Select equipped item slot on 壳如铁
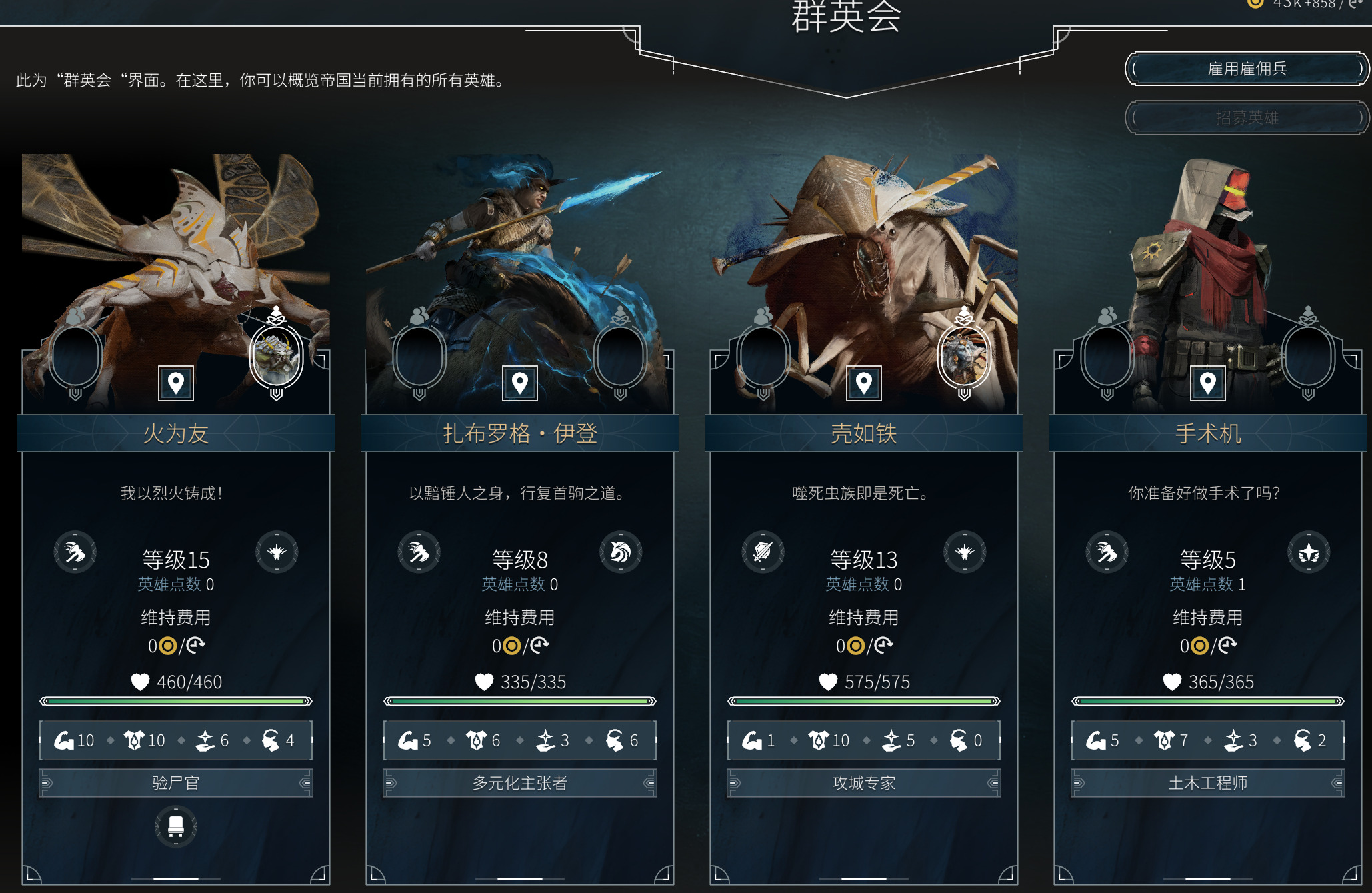Screen dimensions: 1372x893 964,357
